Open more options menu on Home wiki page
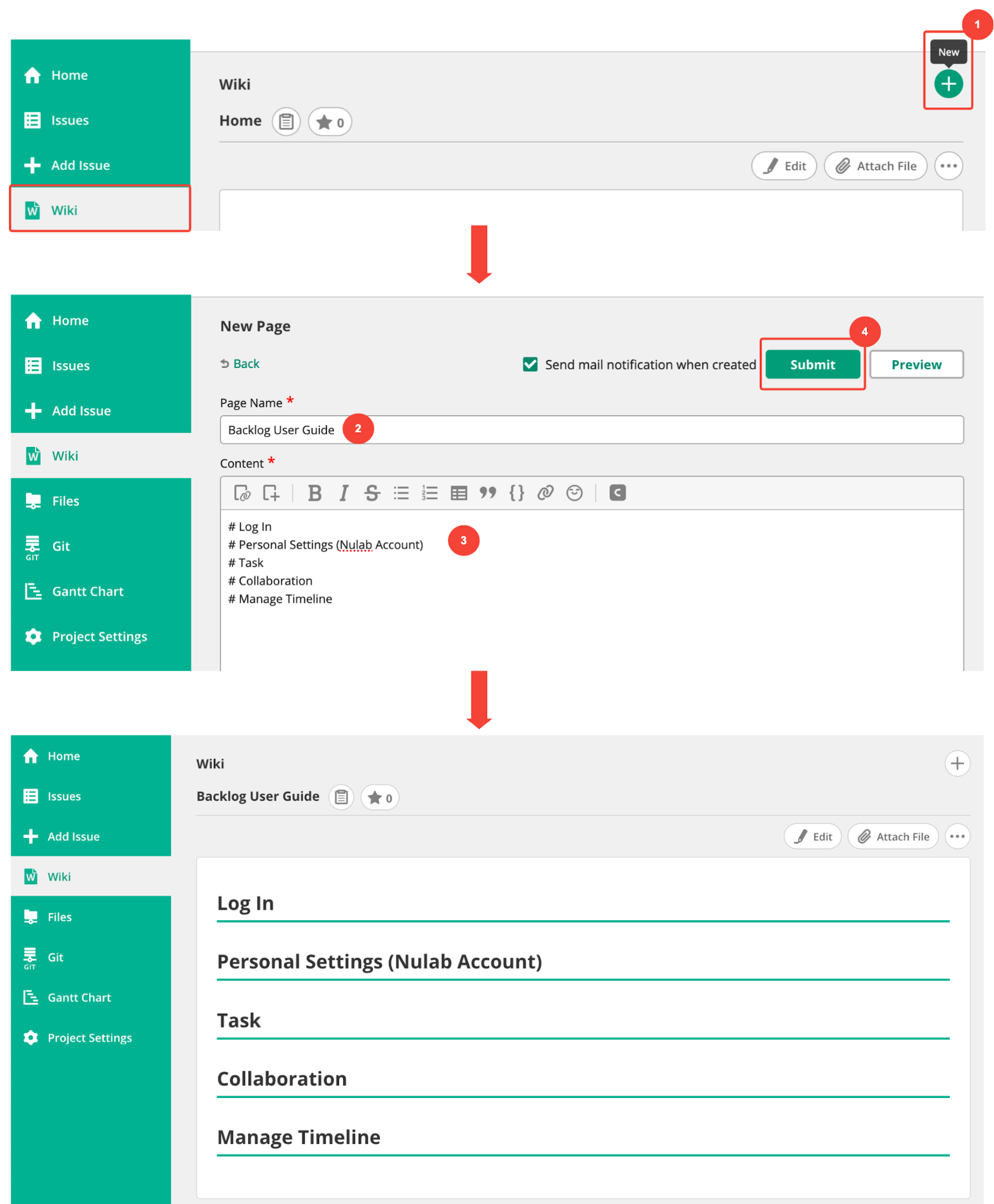Image resolution: width=994 pixels, height=1204 pixels. coord(948,166)
